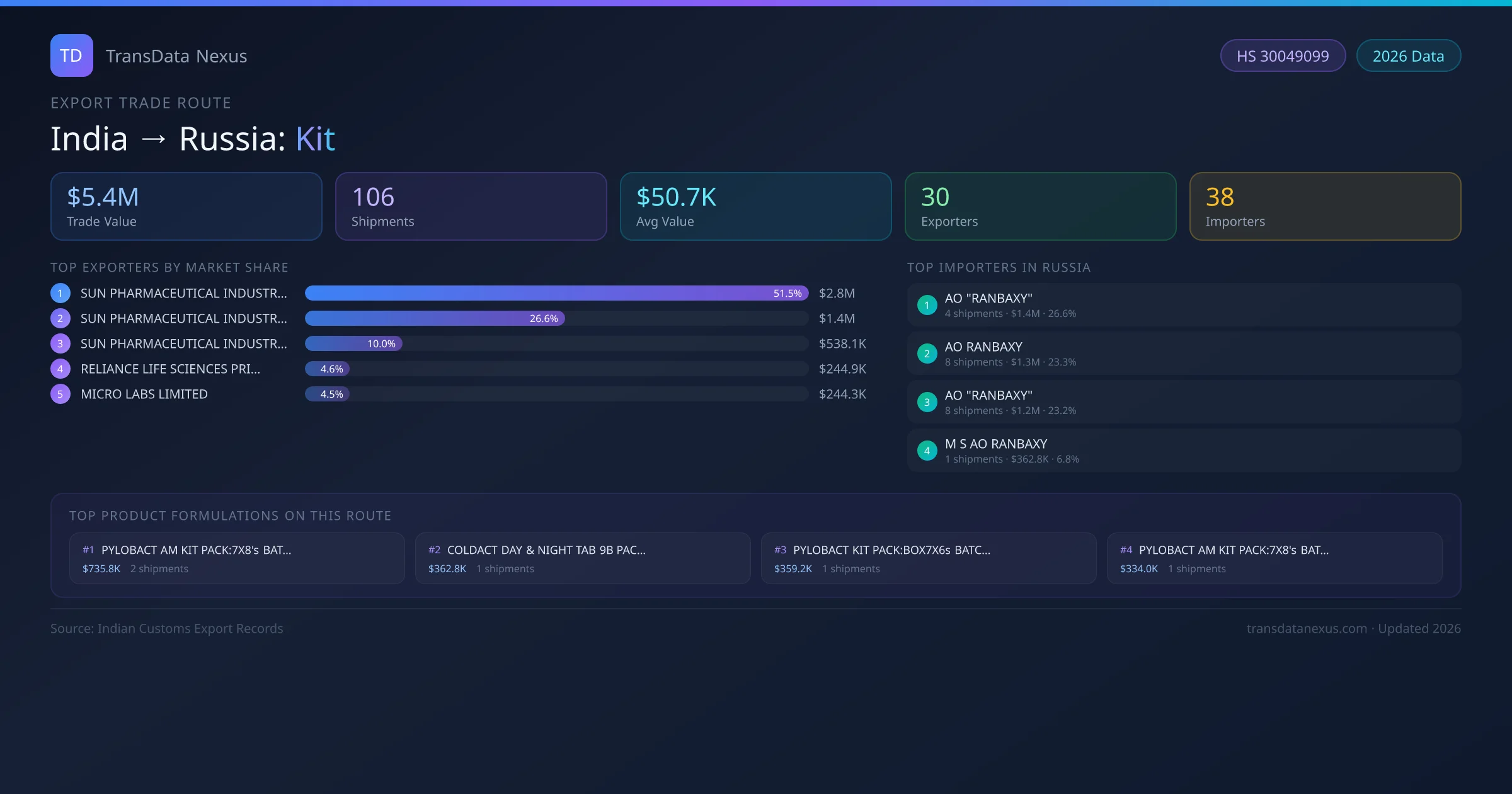Click the rank 4 Reliance exporter badge
Viewport: 1512px width, 794px height.
60,369
